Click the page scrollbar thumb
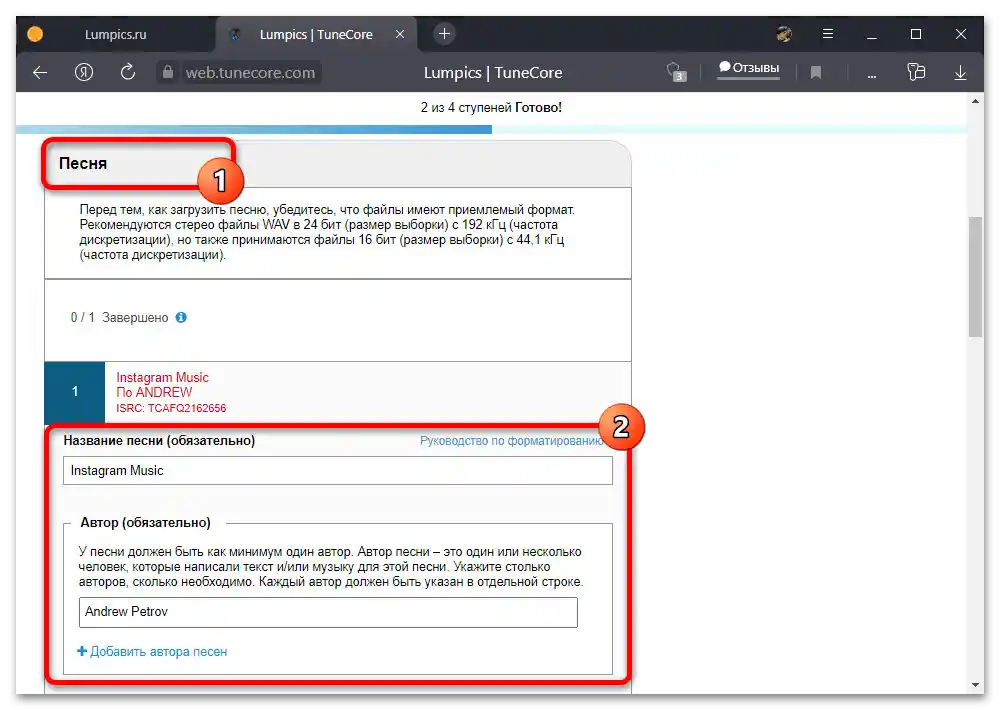 coord(975,277)
